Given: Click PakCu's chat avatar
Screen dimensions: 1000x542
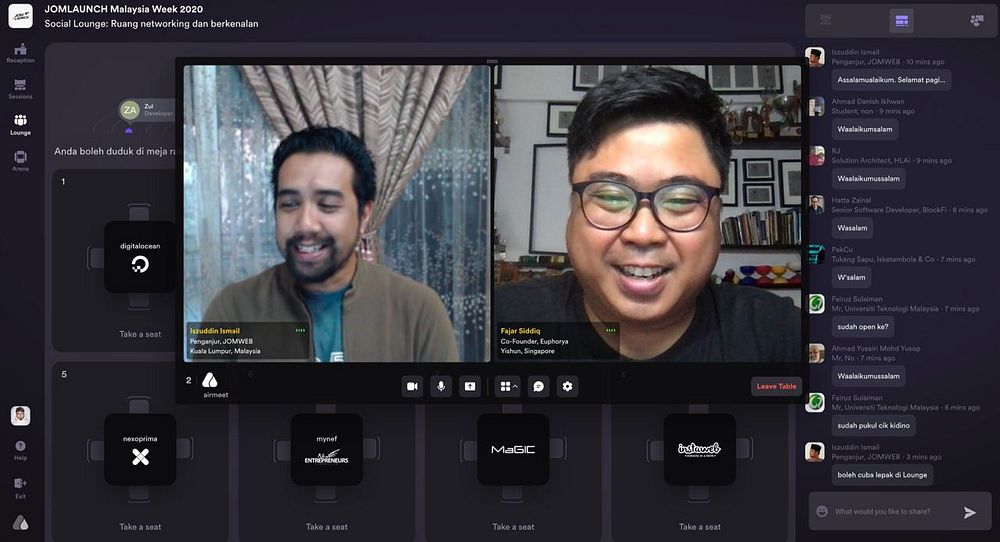Looking at the screenshot, I should pyautogui.click(x=816, y=254).
